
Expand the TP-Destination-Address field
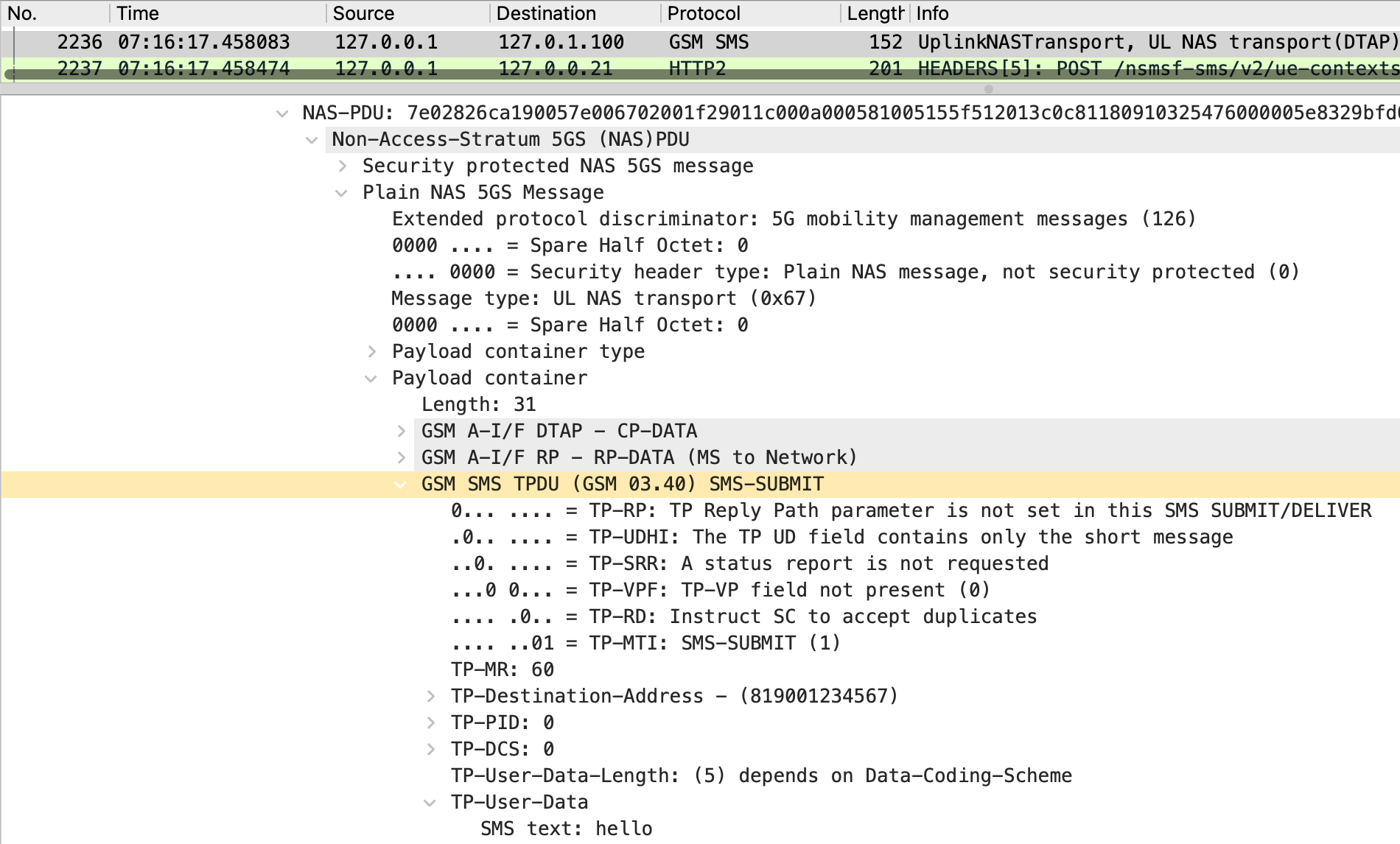click(430, 697)
